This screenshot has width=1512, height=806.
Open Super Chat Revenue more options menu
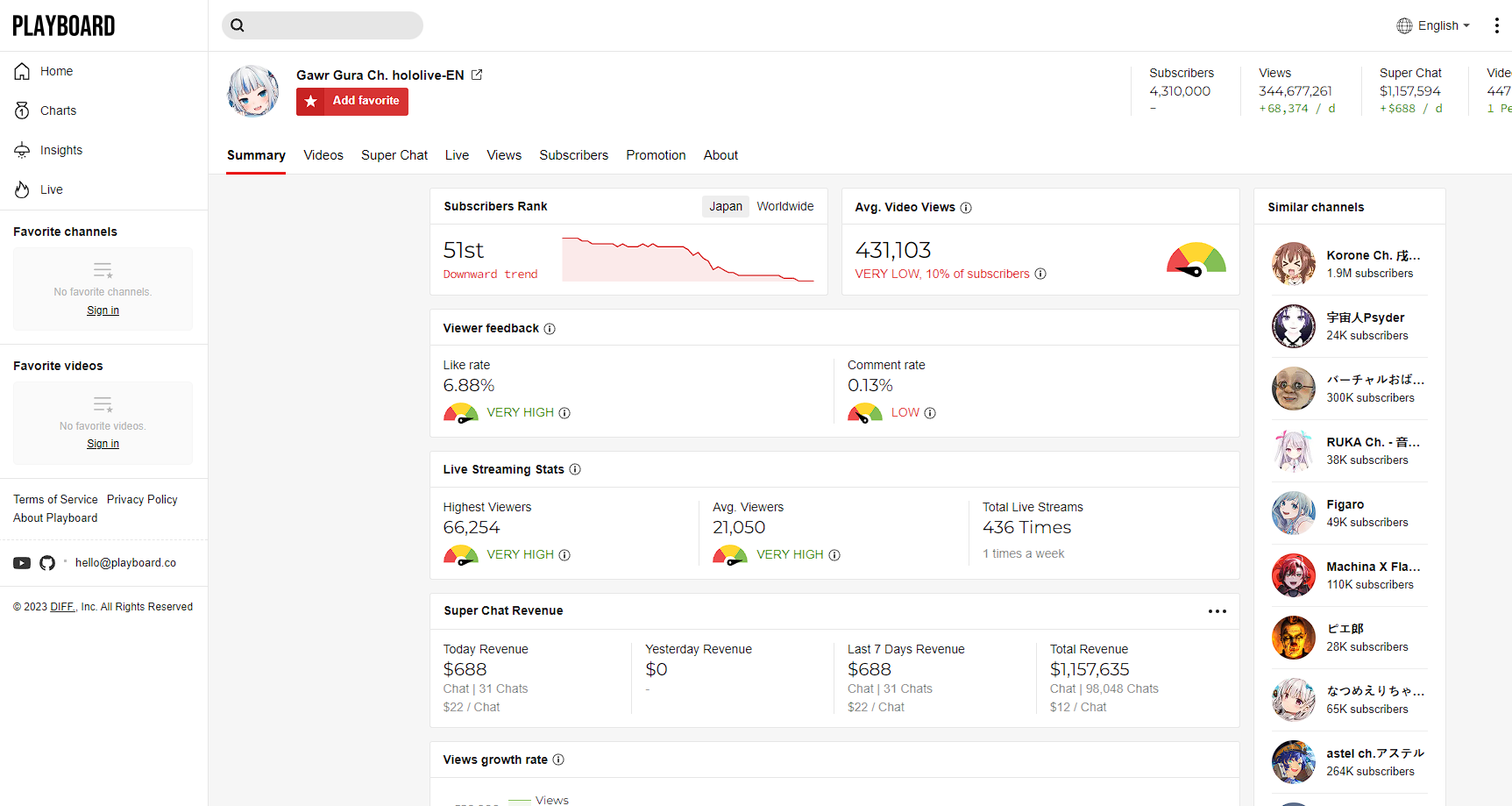pos(1217,611)
